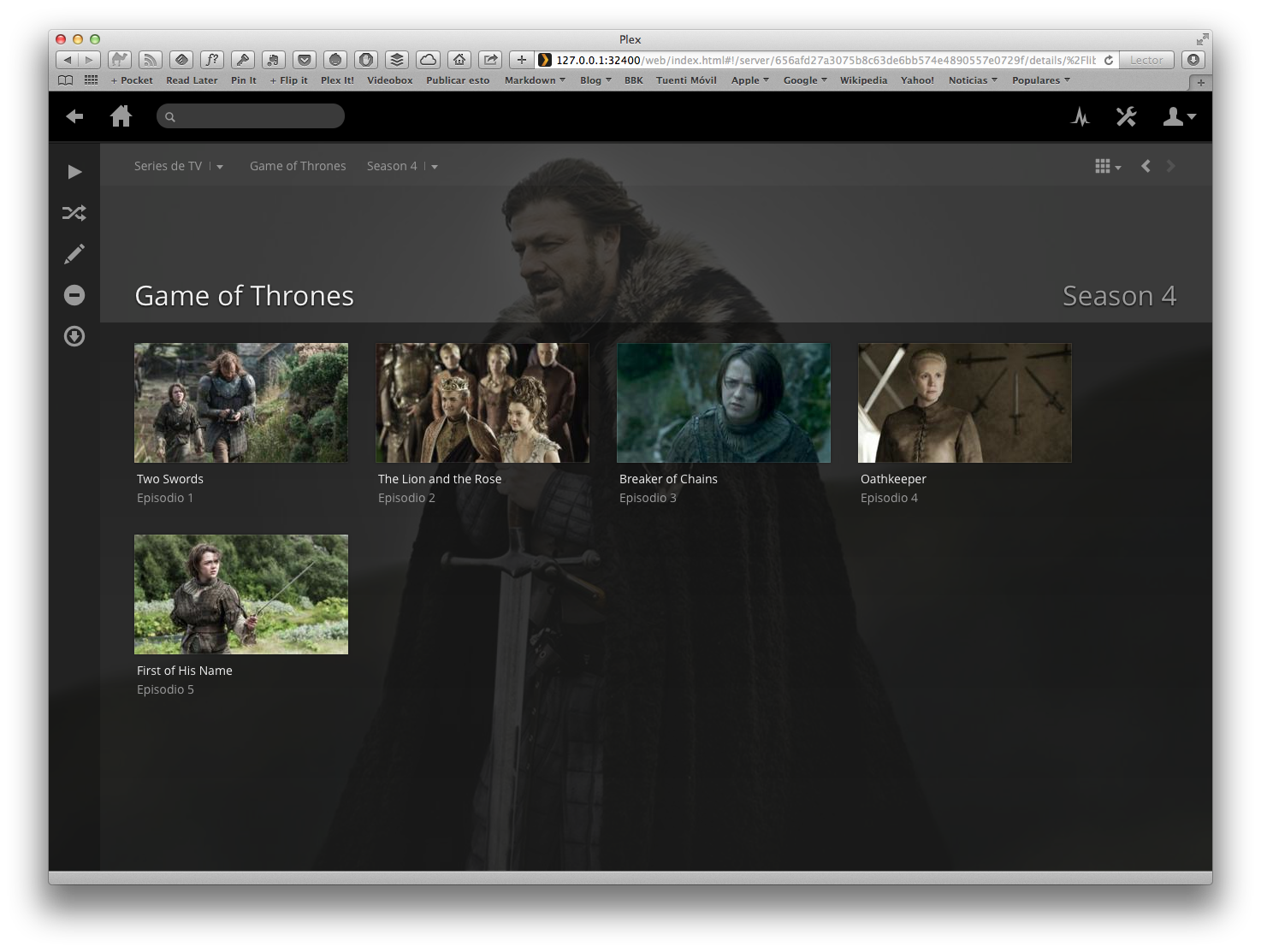1261x952 pixels.
Task: Open Plex settings wrench-and-screwdriver icon
Action: (1126, 116)
